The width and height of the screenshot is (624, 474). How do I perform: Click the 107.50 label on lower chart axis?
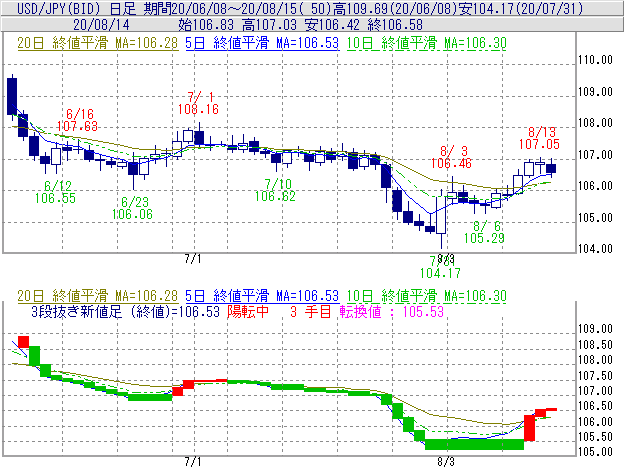[595, 376]
